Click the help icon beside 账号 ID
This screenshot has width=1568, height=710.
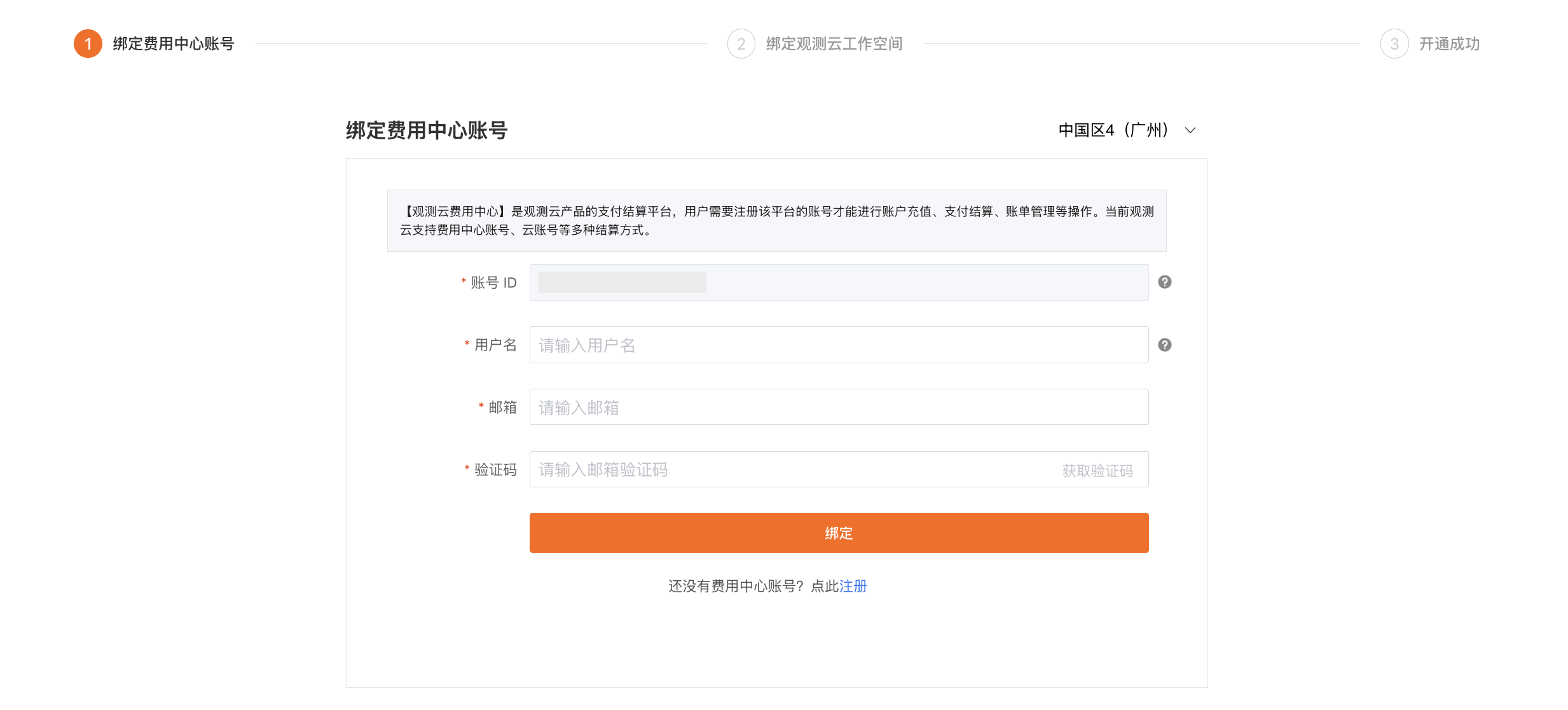pyautogui.click(x=1164, y=282)
